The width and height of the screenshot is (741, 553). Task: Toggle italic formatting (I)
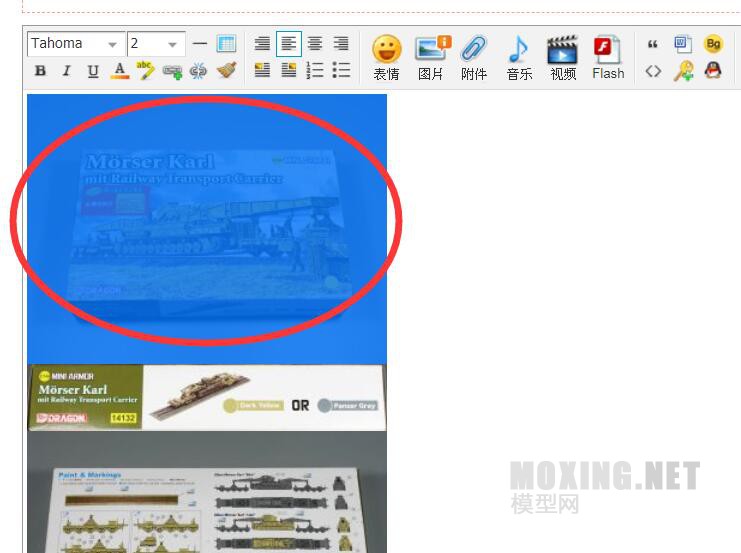[x=67, y=71]
